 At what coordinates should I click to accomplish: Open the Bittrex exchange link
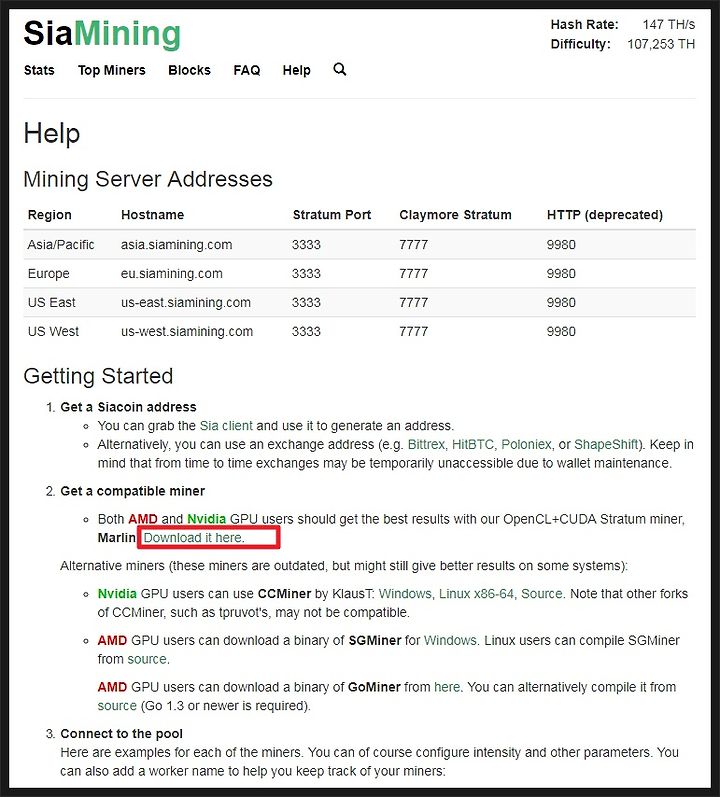426,444
